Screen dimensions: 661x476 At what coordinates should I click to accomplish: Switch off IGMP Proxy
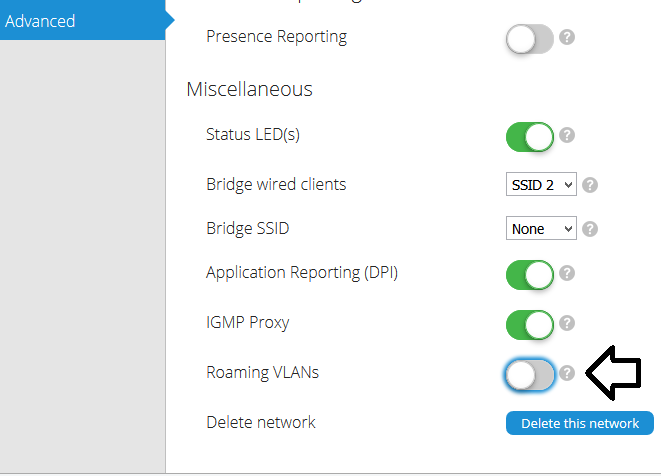(x=530, y=325)
